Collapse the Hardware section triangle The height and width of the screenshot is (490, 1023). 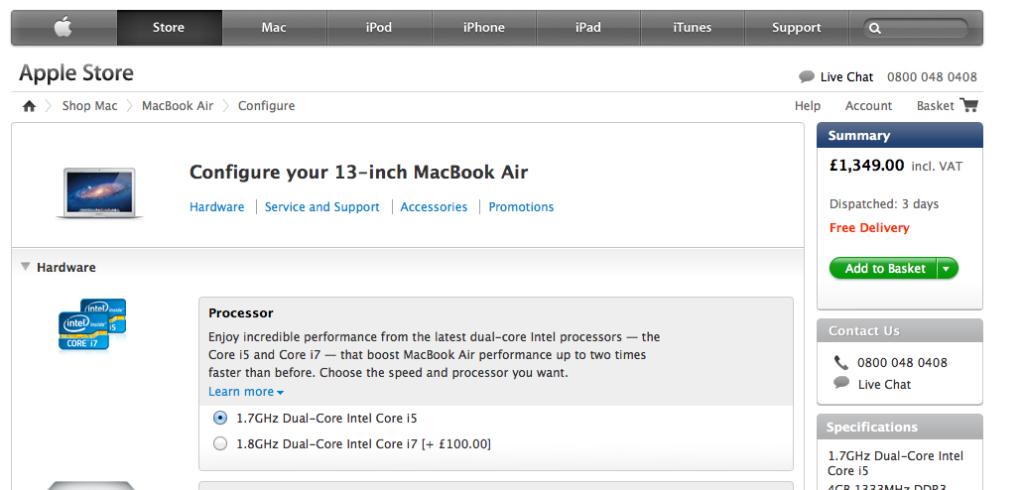pos(25,267)
